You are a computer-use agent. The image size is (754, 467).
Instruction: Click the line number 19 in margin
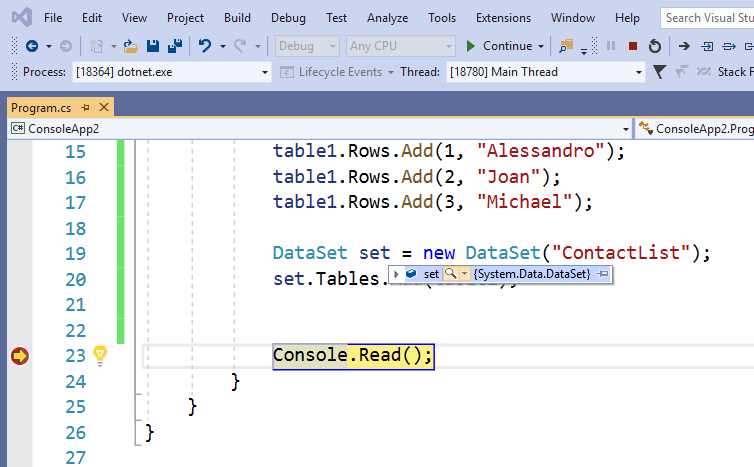pos(75,253)
